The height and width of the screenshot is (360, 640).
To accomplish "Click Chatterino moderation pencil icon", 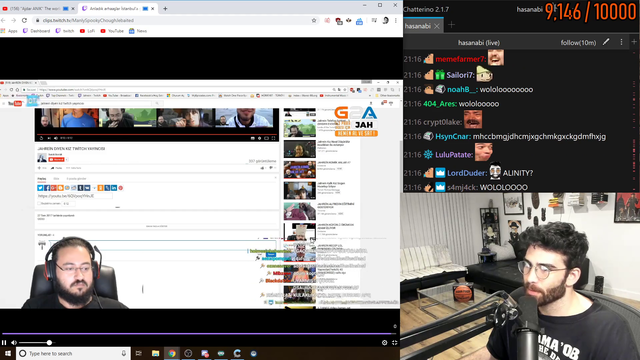I will coord(606,42).
